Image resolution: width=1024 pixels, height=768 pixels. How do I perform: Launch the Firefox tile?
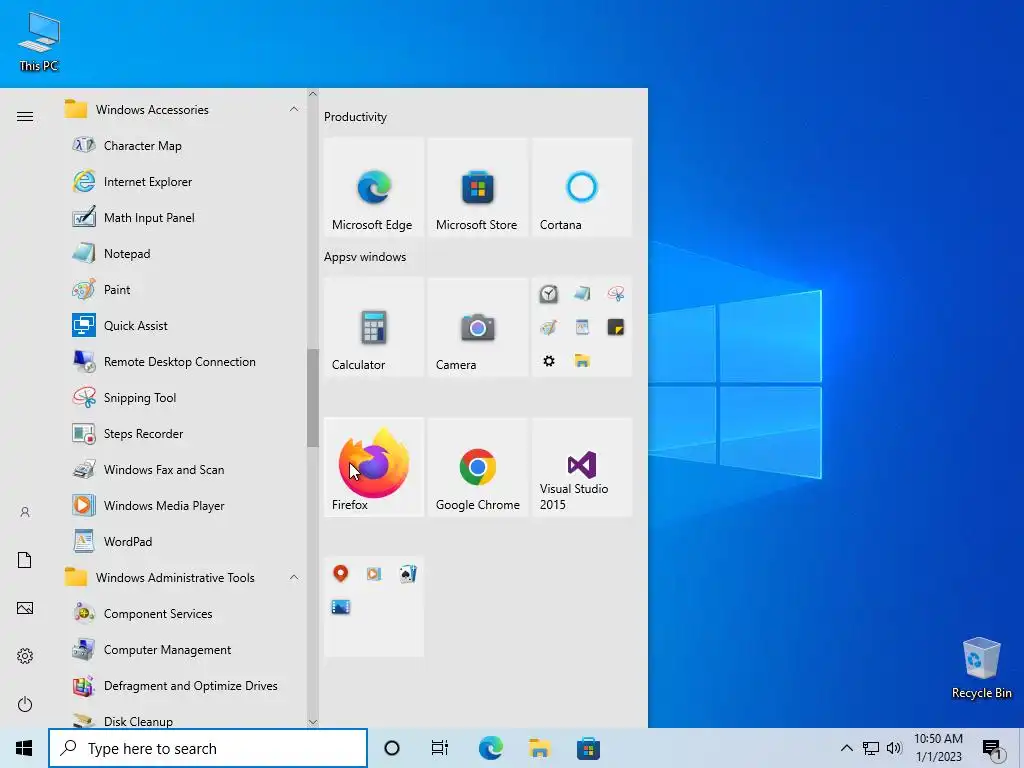point(374,467)
